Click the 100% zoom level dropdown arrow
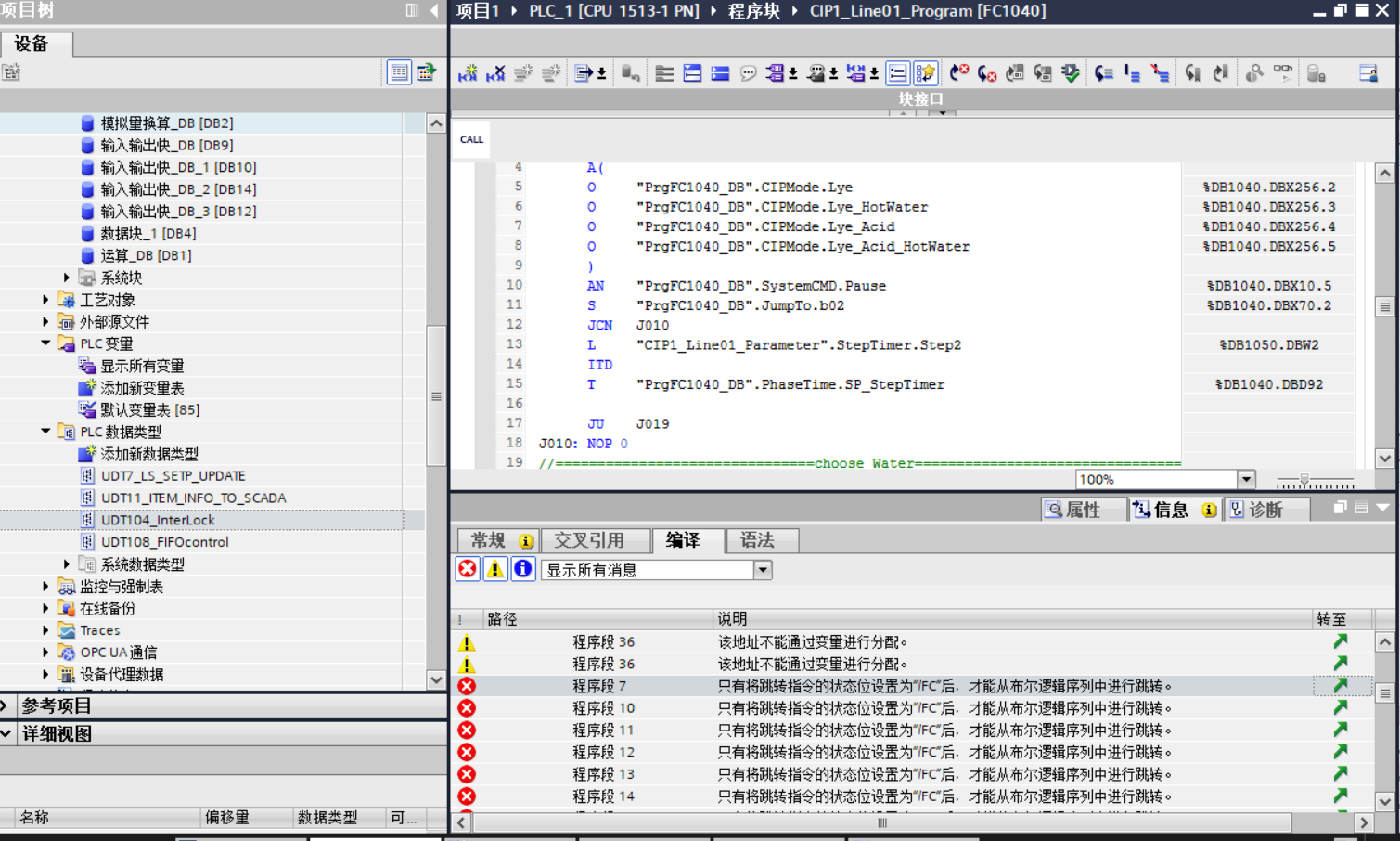The height and width of the screenshot is (841, 1400). [x=1246, y=480]
